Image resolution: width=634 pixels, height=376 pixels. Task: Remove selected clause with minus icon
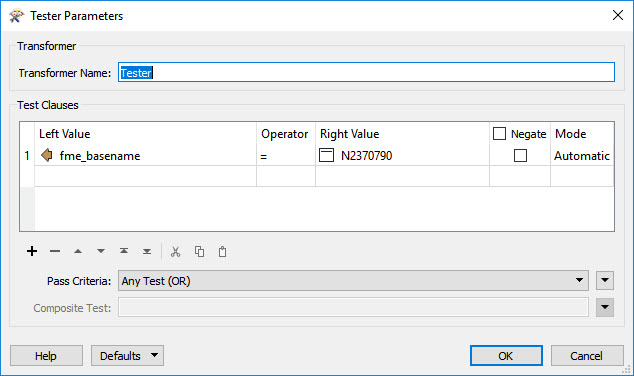55,251
